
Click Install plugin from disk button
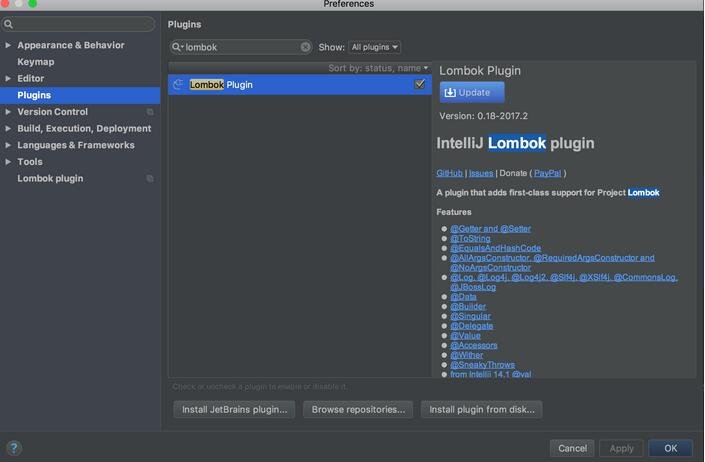[x=481, y=409]
